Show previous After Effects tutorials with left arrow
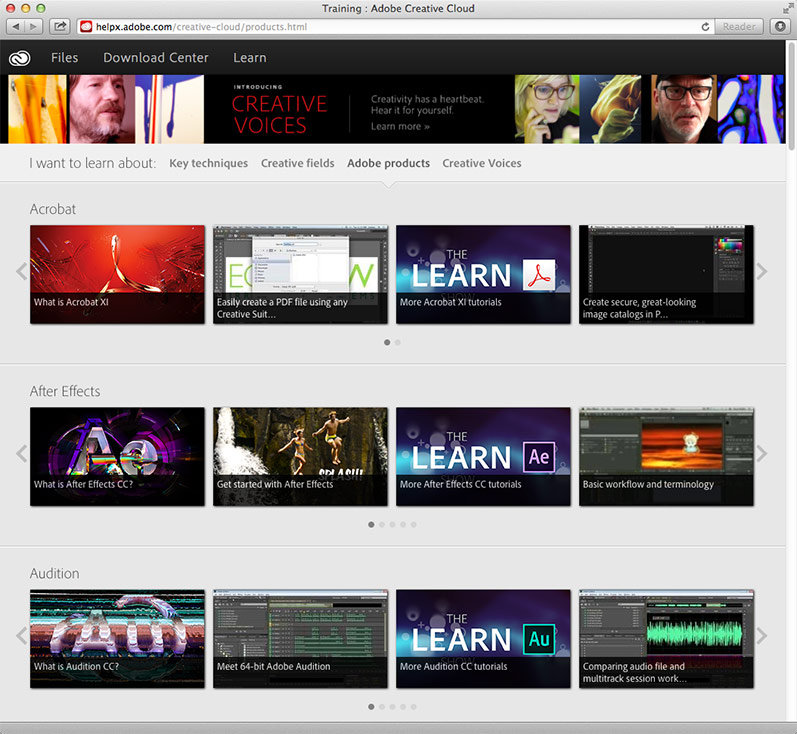This screenshot has width=797, height=734. [x=21, y=453]
